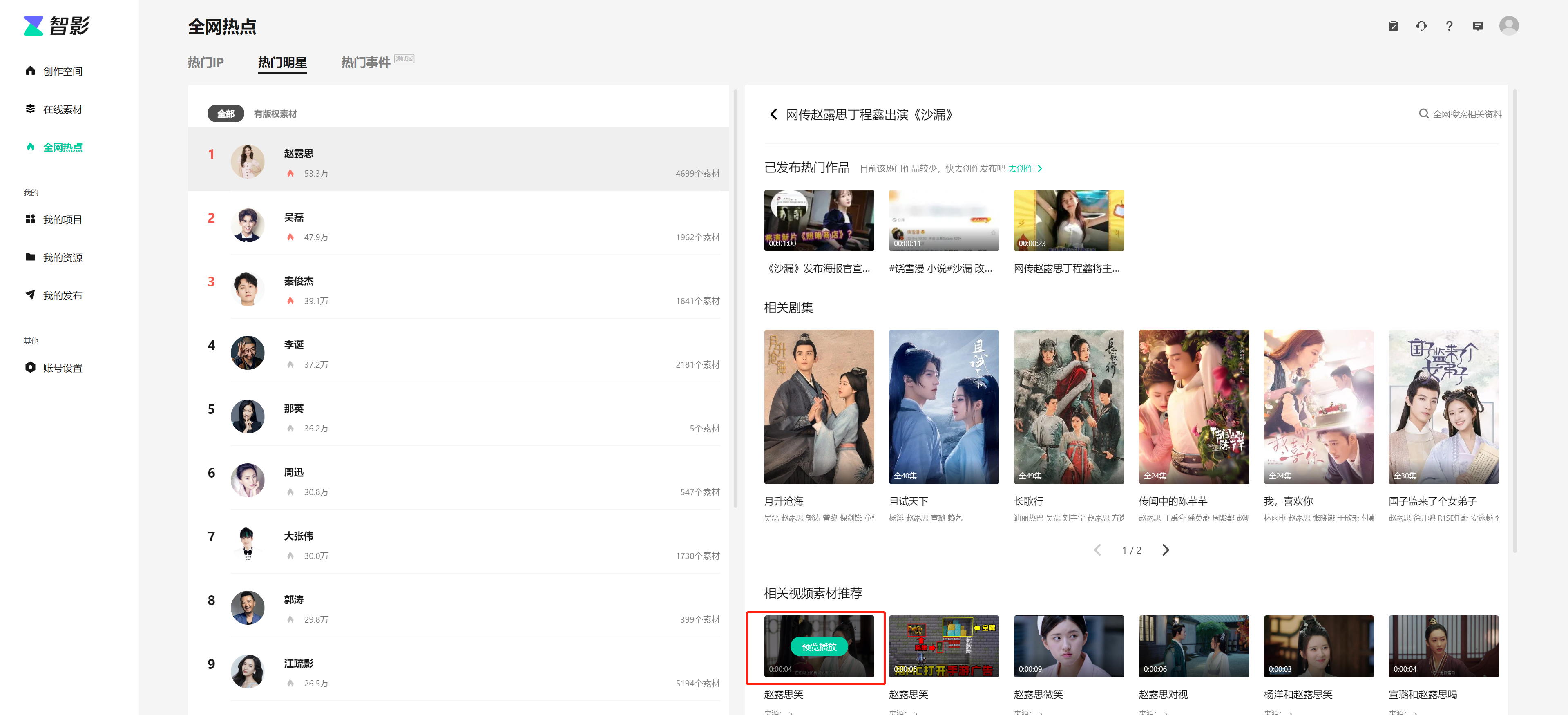Image resolution: width=1568 pixels, height=715 pixels.
Task: Click the 智影 logo
Action: 56,26
